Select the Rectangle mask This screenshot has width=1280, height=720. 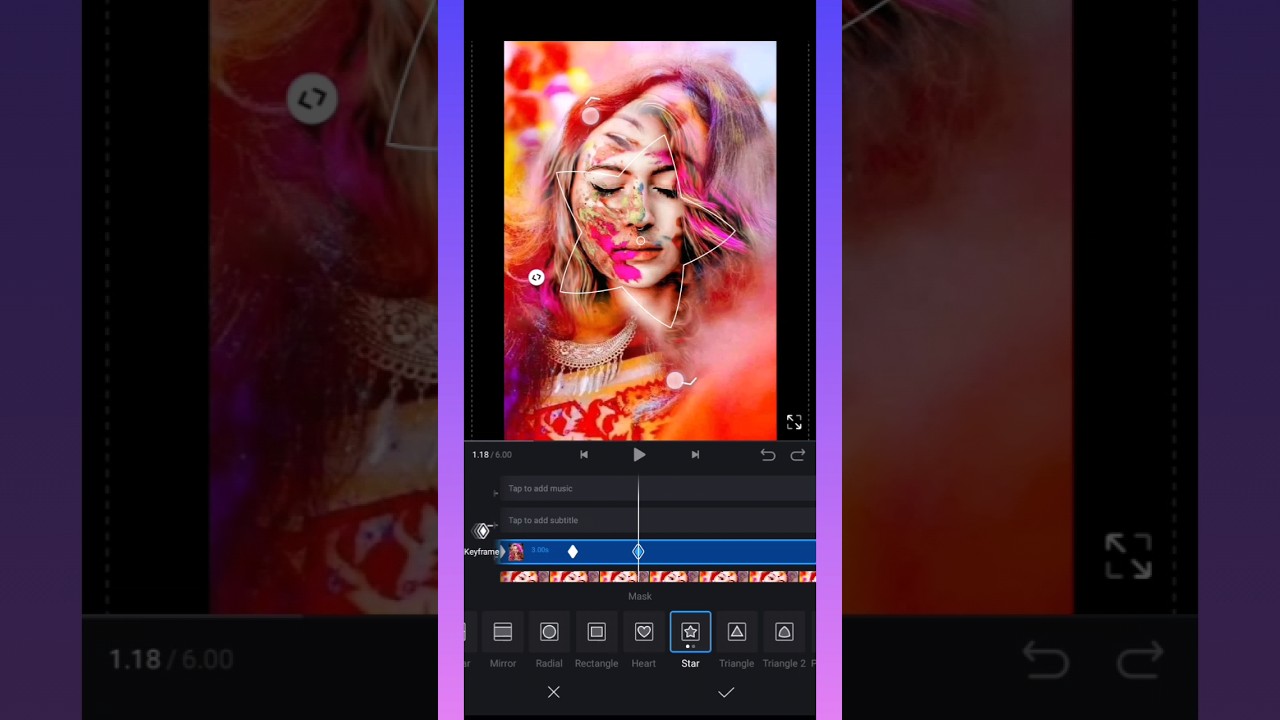(596, 632)
